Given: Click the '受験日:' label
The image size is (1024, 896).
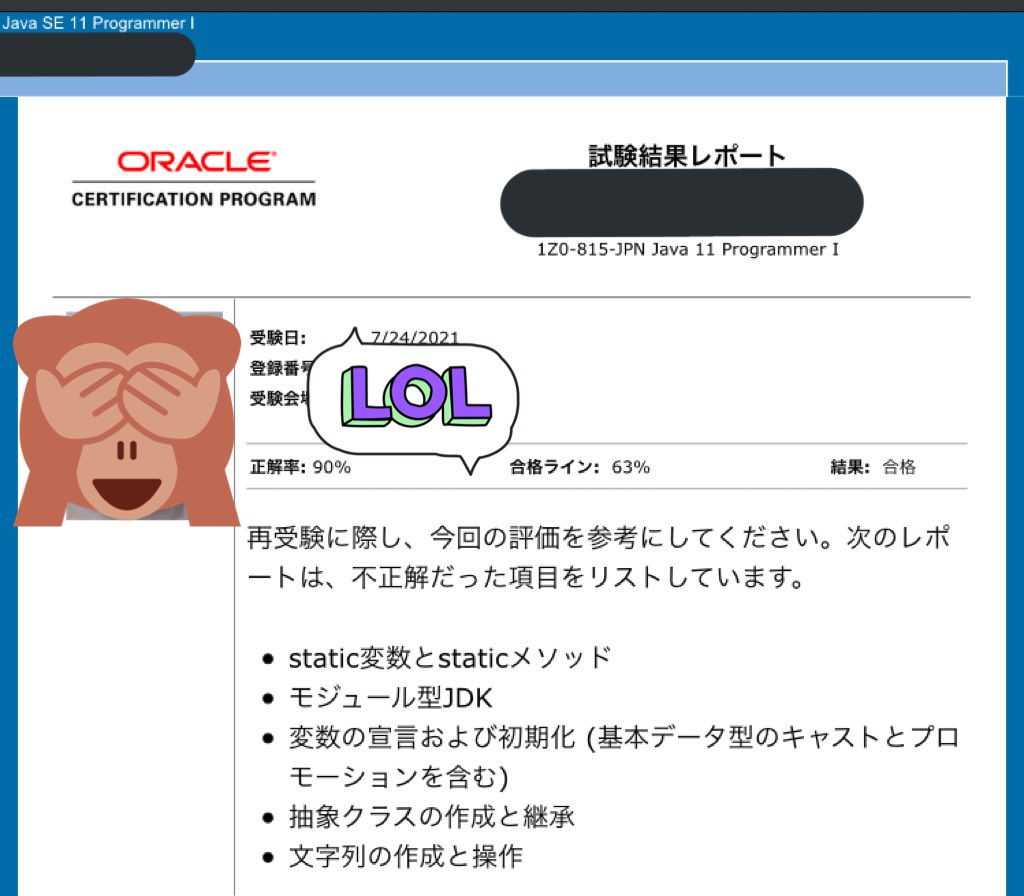Looking at the screenshot, I should pos(278,338).
